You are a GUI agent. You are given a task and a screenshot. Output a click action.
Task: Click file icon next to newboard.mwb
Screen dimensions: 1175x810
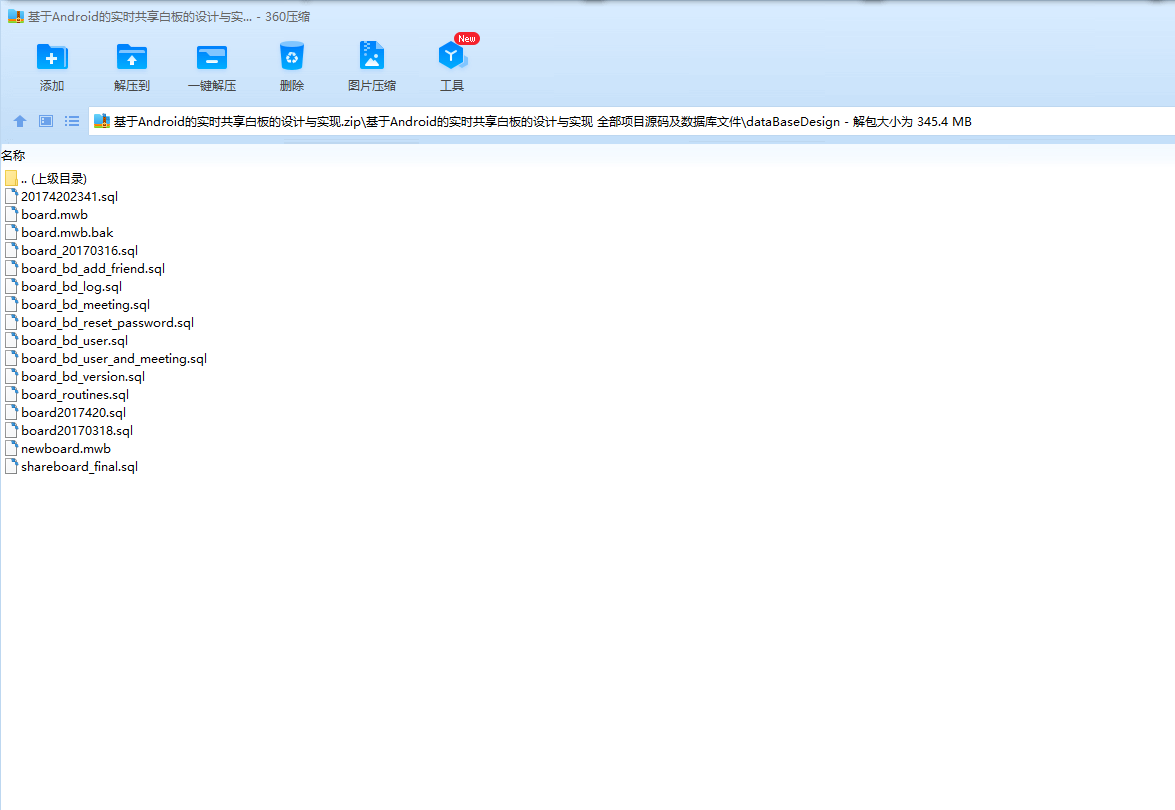click(11, 448)
